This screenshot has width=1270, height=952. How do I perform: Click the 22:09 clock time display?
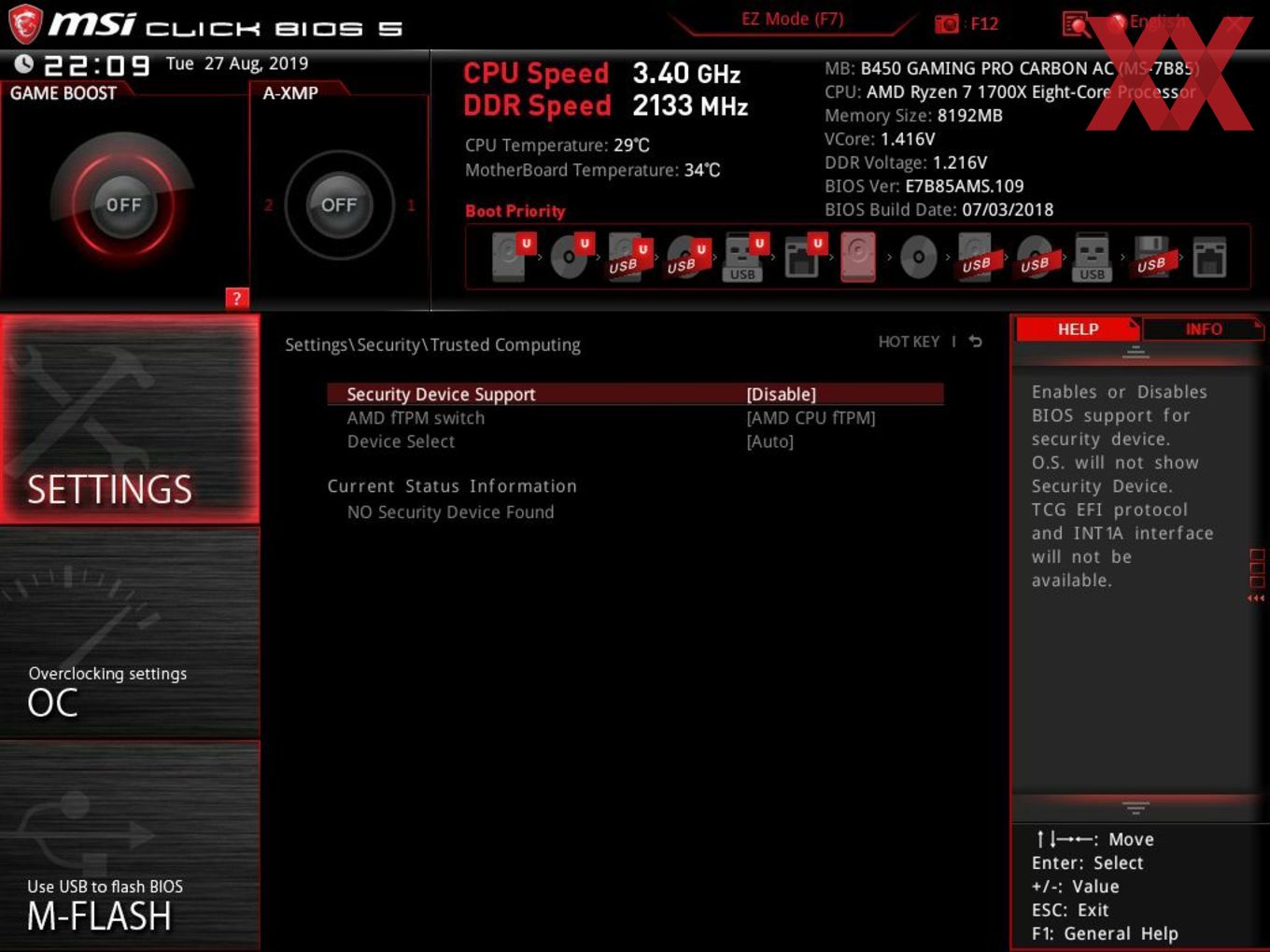point(97,65)
